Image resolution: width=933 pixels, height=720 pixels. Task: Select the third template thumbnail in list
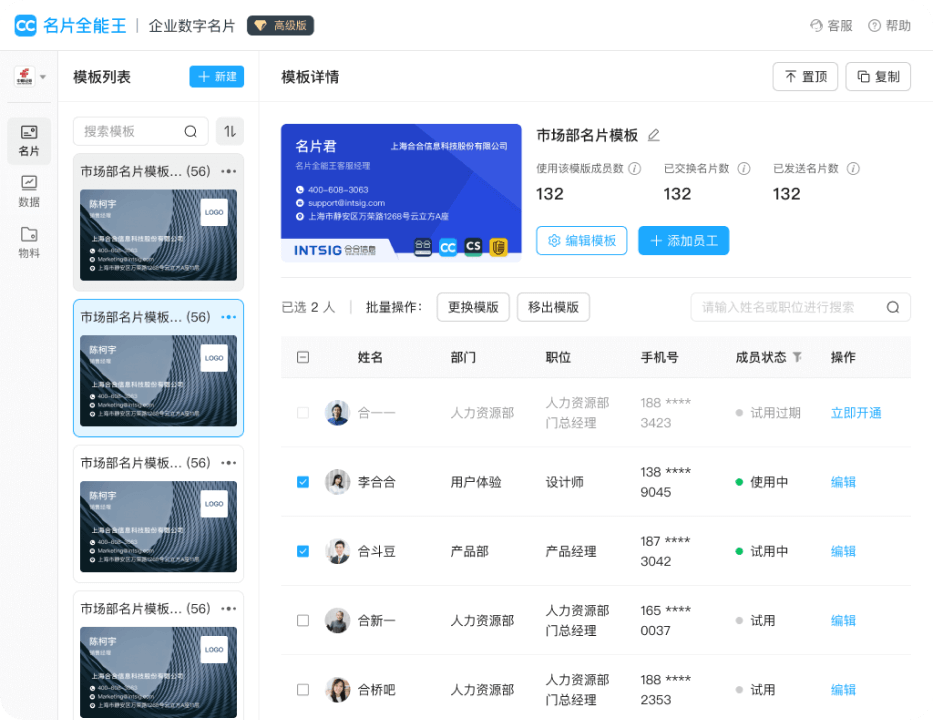point(158,527)
